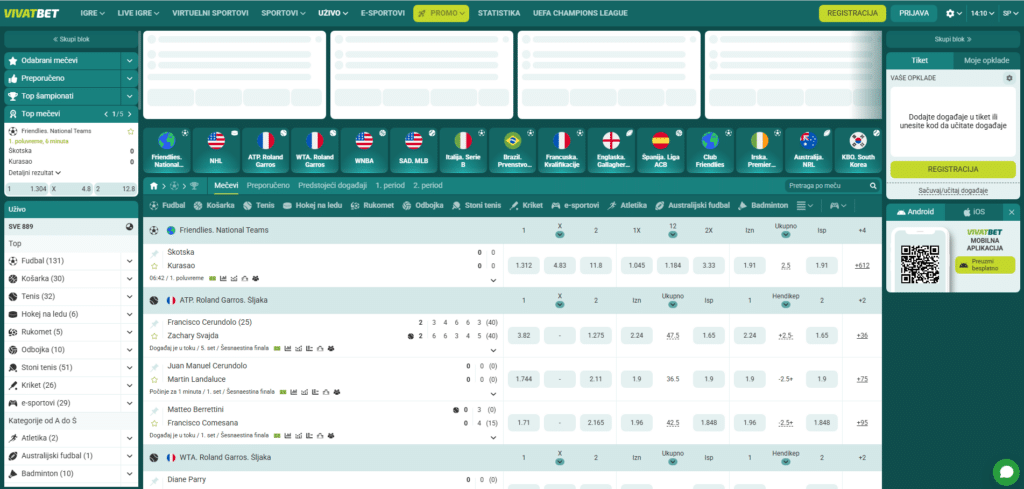Viewport: 1024px width, 489px height.
Task: Click the QR code in mobile app panel
Action: tap(920, 264)
